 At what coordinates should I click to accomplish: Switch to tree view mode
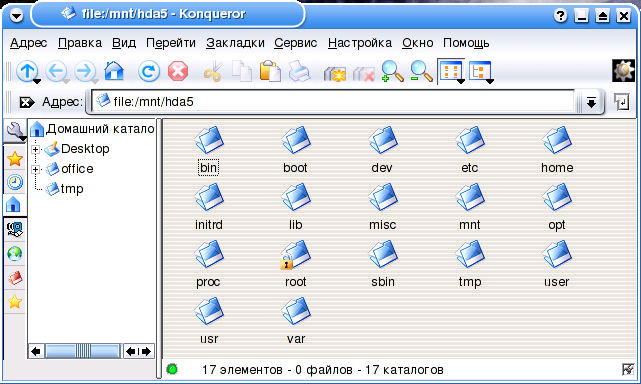pyautogui.click(x=479, y=71)
